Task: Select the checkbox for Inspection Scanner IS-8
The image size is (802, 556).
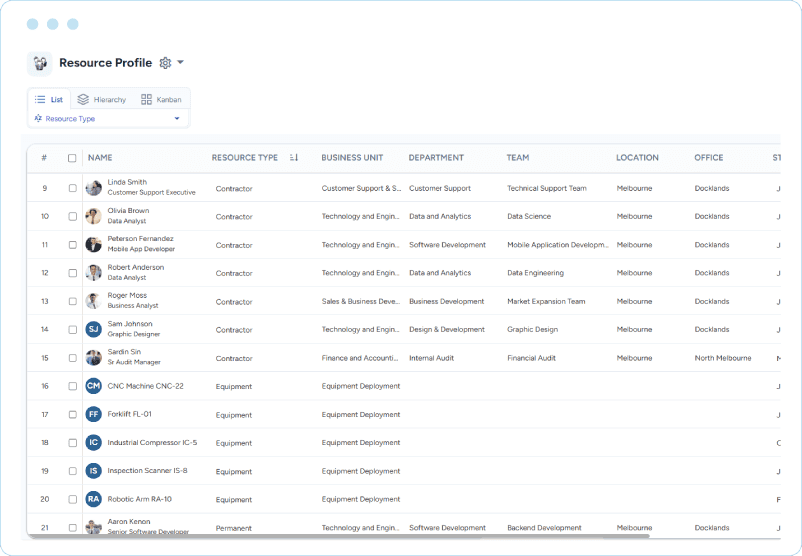Action: point(73,471)
